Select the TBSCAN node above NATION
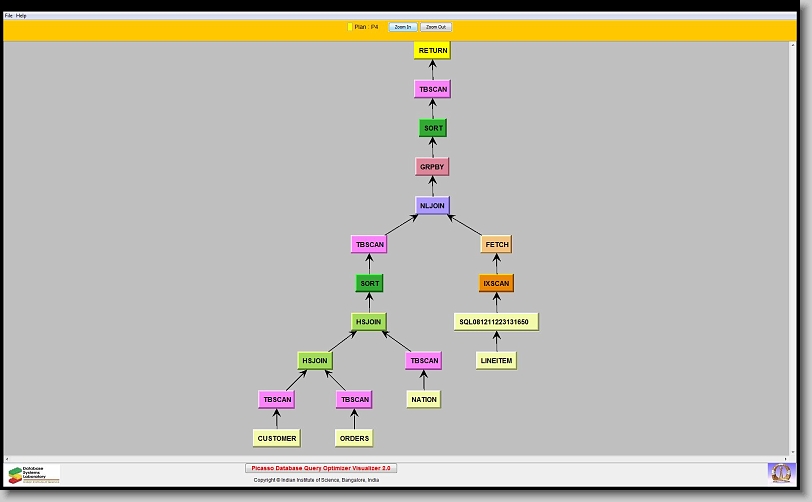812x502 pixels. [x=423, y=361]
